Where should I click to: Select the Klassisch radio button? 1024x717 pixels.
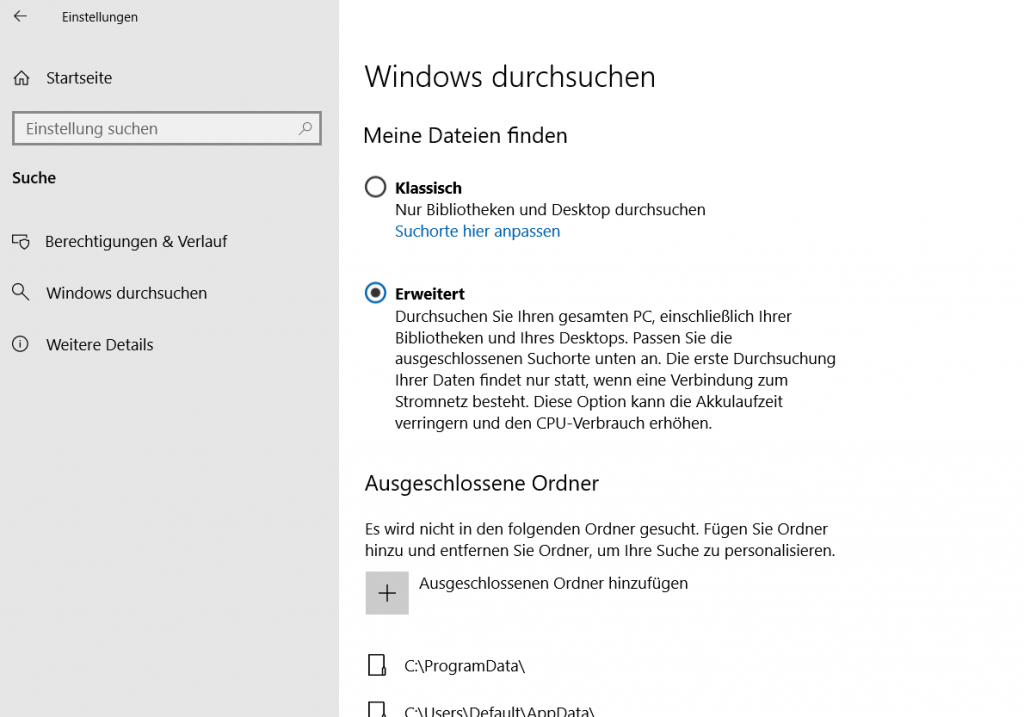pos(376,187)
